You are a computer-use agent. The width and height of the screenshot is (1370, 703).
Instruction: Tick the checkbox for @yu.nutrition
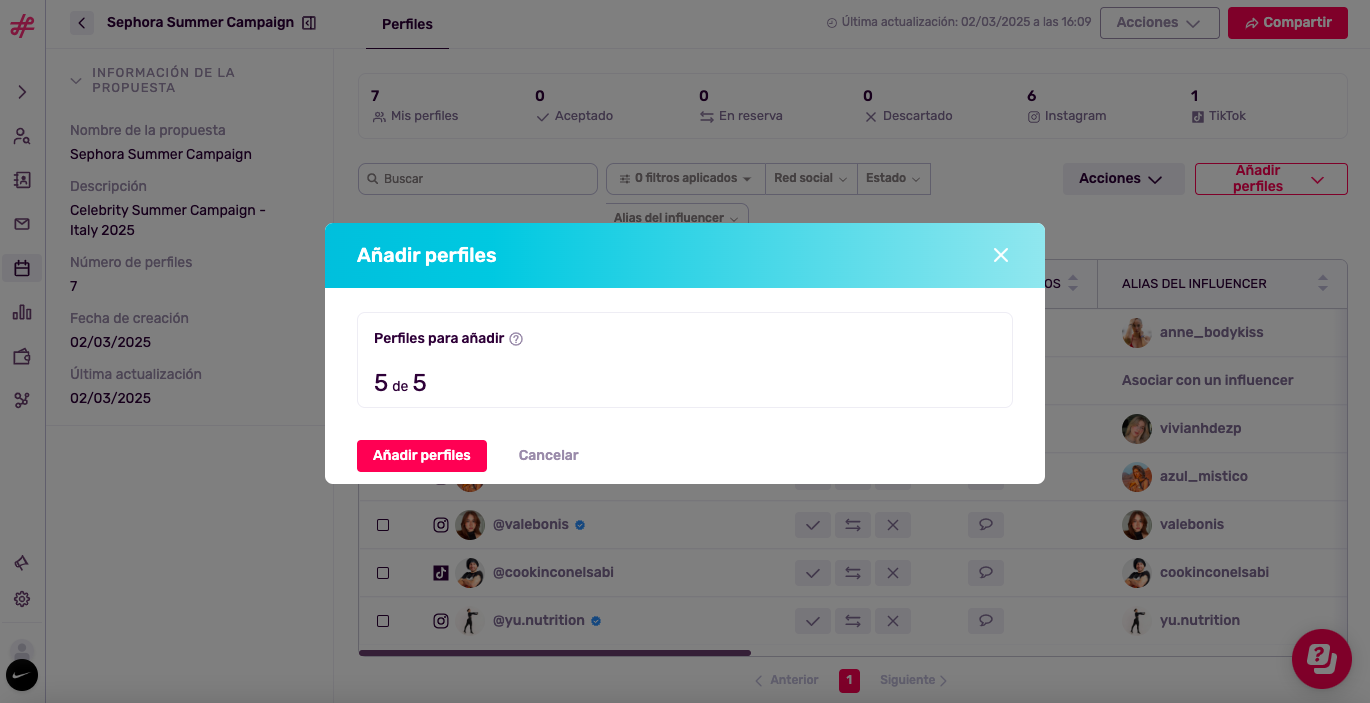click(x=383, y=621)
